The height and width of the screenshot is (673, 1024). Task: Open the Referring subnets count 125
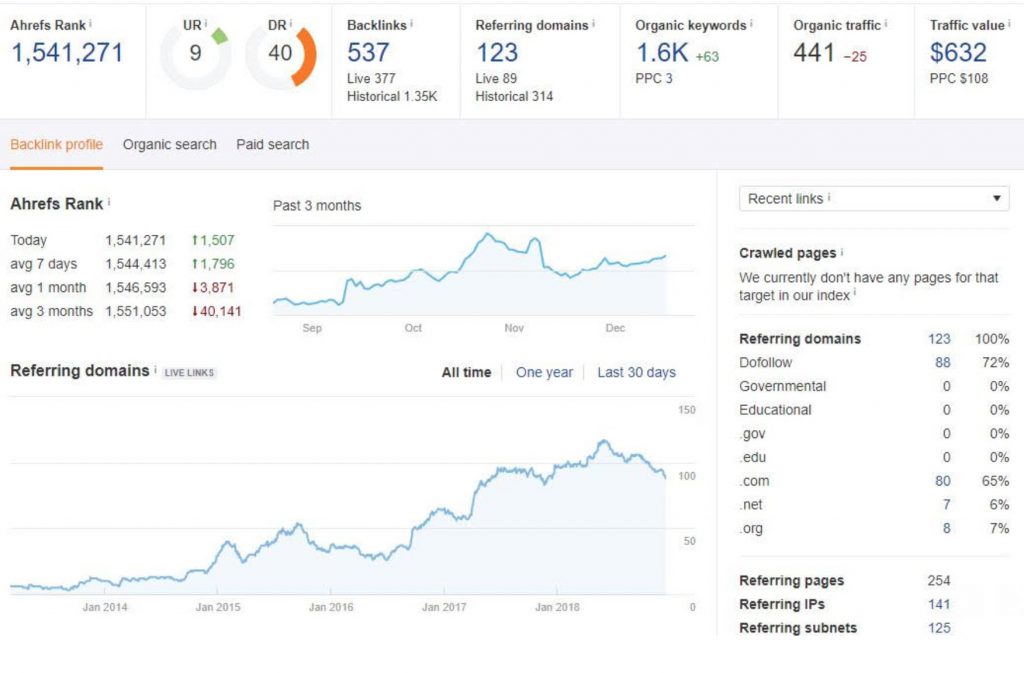point(939,628)
